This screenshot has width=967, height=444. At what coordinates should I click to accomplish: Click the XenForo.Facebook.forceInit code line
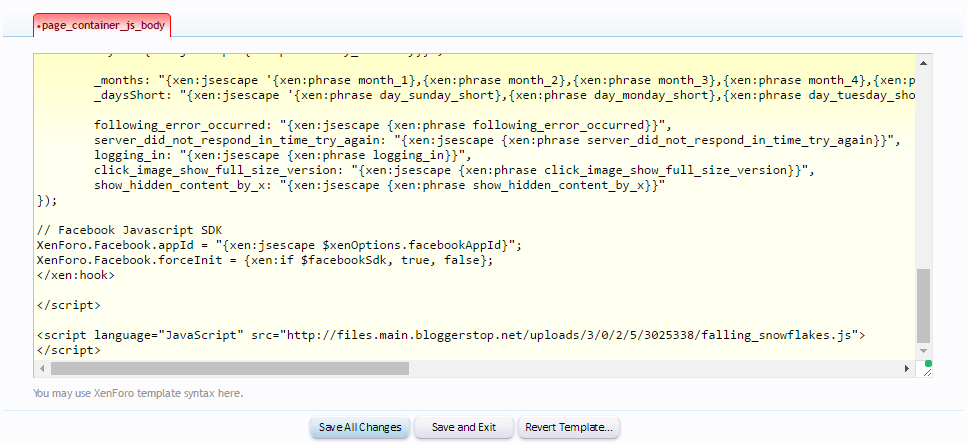[265, 260]
